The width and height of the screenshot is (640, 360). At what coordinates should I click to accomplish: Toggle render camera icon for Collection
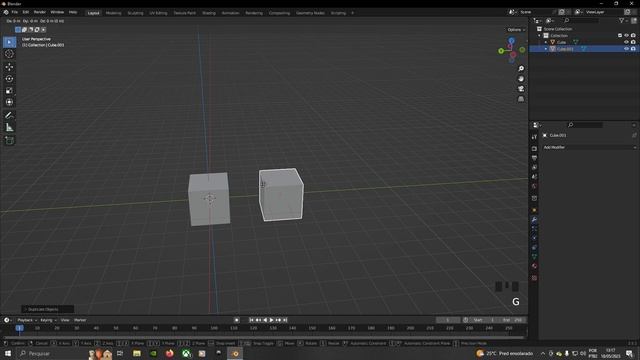pyautogui.click(x=633, y=36)
